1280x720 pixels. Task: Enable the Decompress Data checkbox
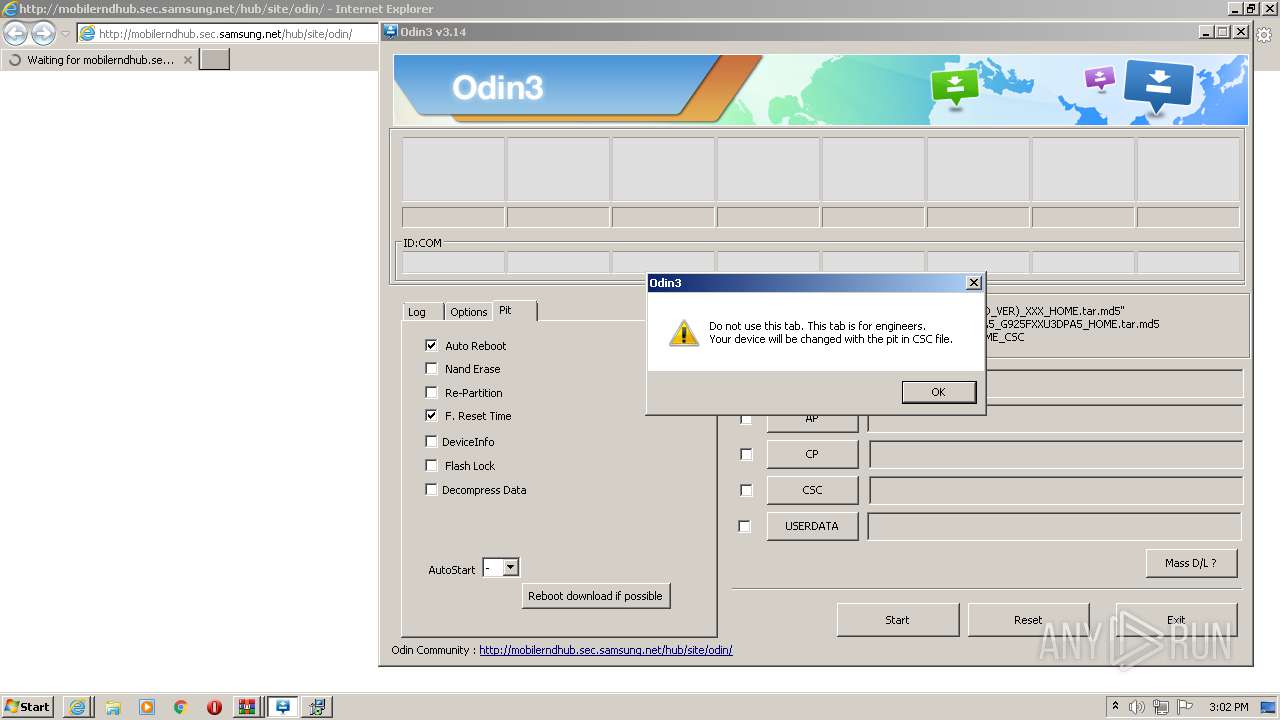click(431, 489)
